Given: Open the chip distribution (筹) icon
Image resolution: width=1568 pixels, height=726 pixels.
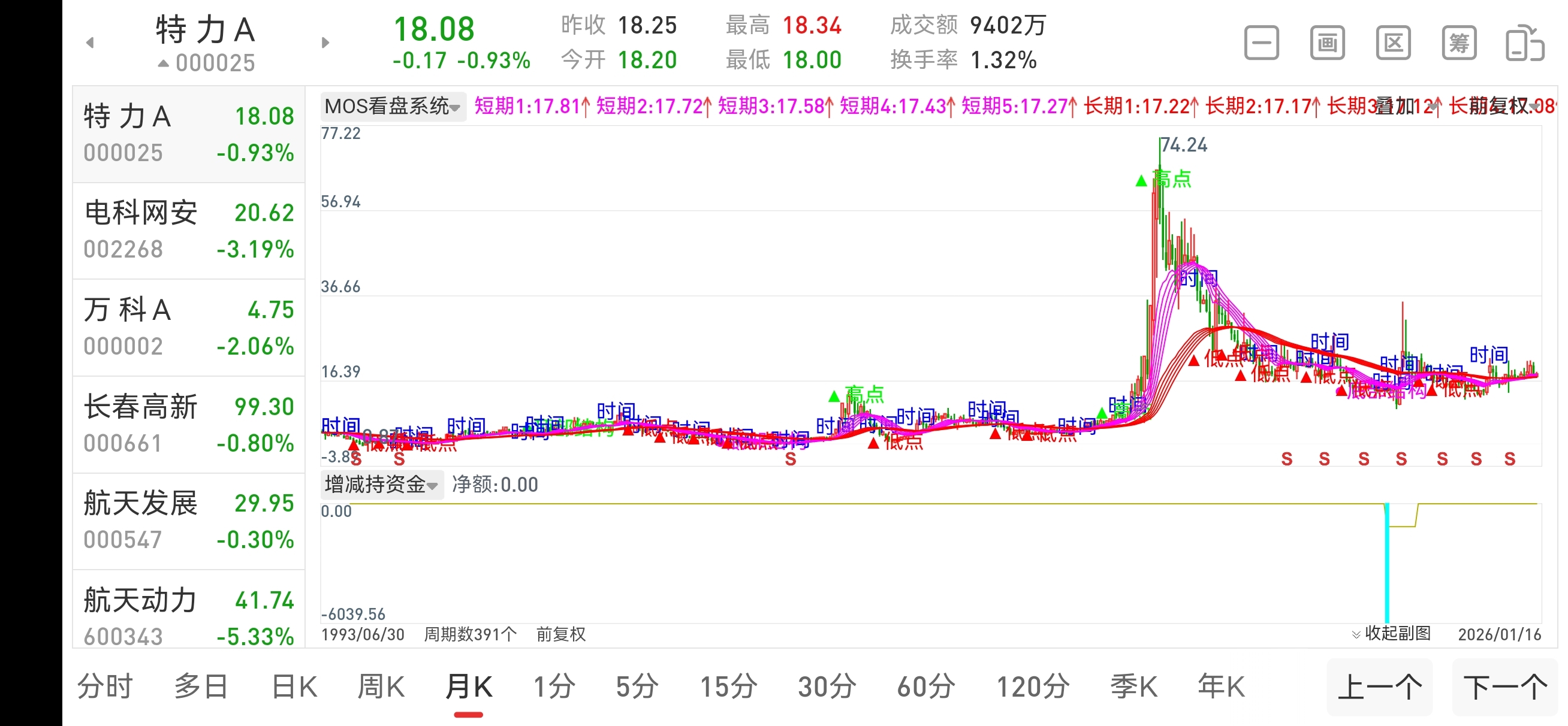Looking at the screenshot, I should (x=1458, y=43).
